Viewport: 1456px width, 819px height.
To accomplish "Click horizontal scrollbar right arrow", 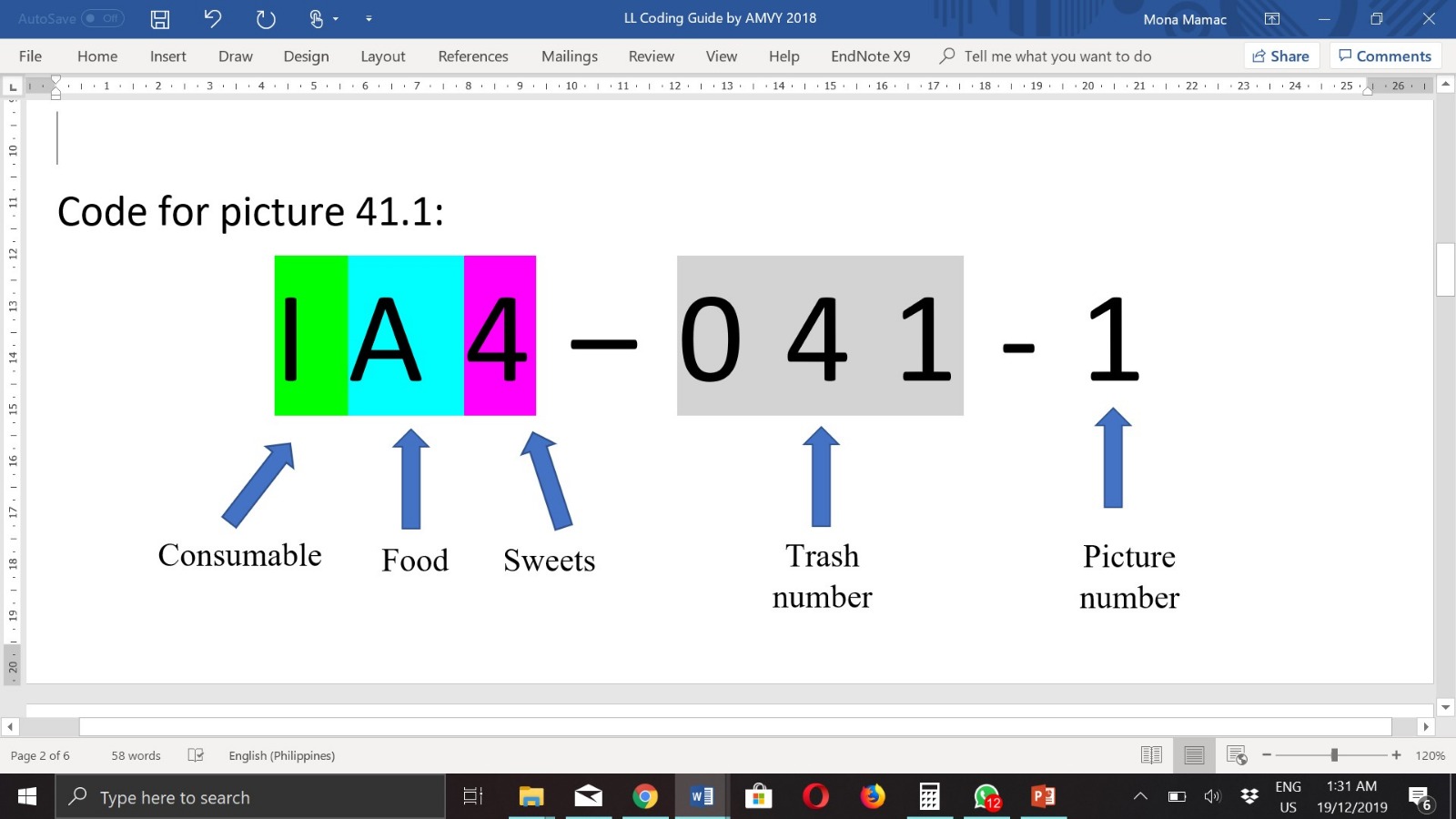I will (x=1426, y=727).
